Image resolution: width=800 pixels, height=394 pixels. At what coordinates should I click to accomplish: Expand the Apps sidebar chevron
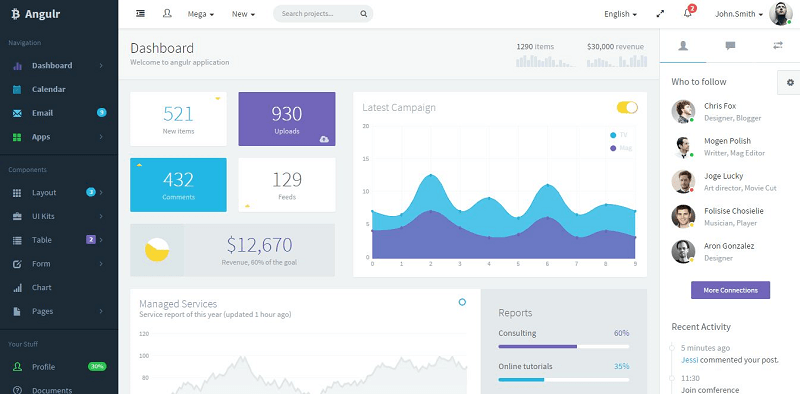click(101, 137)
